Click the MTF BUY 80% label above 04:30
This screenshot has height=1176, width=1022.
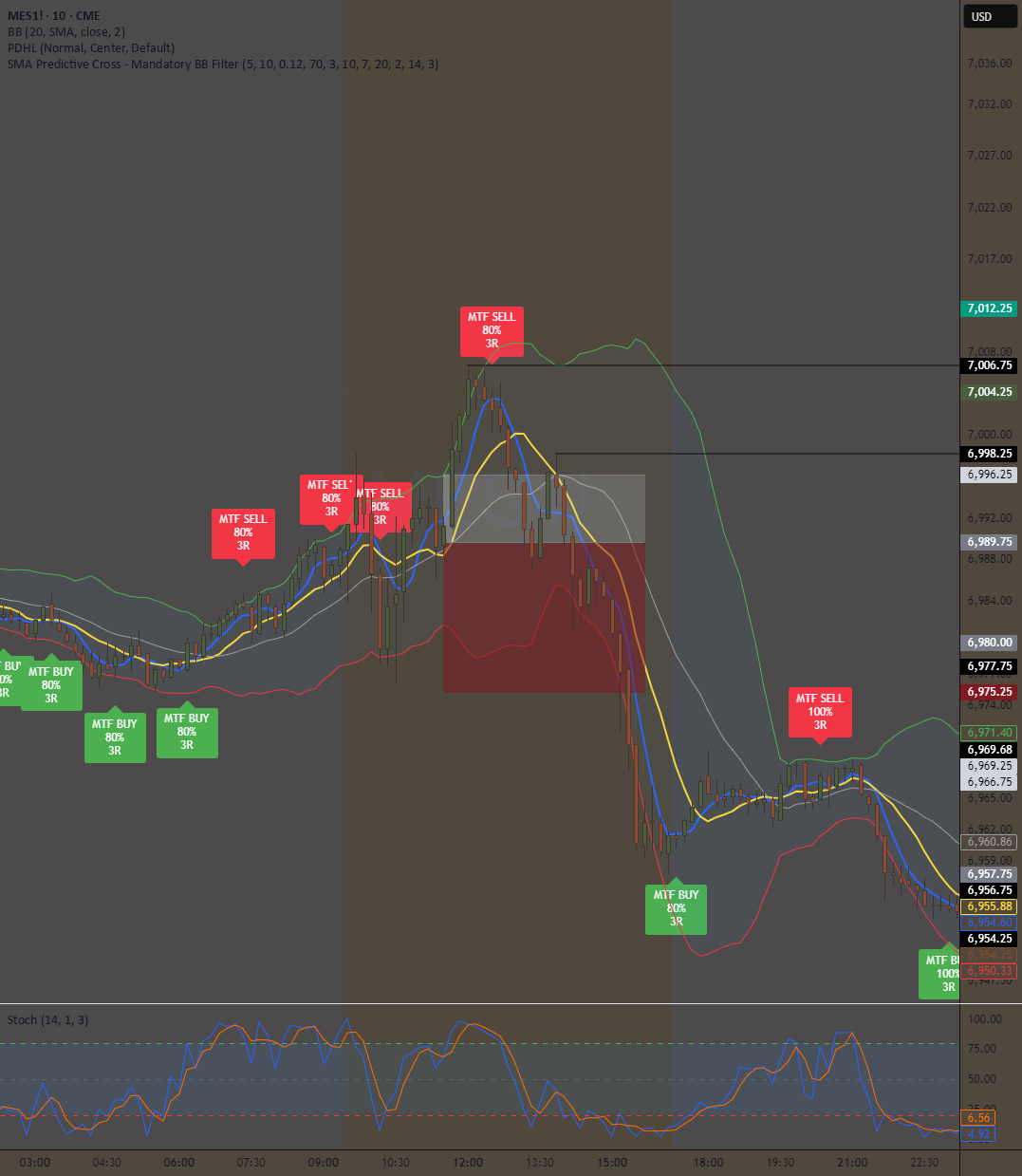point(115,737)
